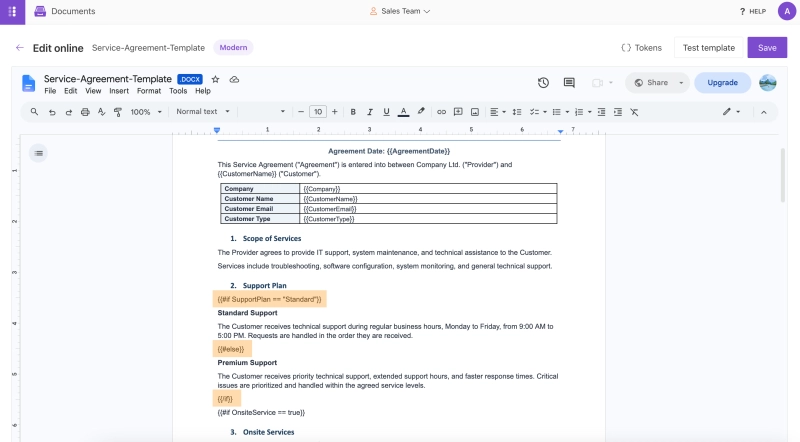Open version history clock icon
The width and height of the screenshot is (800, 442).
click(543, 82)
